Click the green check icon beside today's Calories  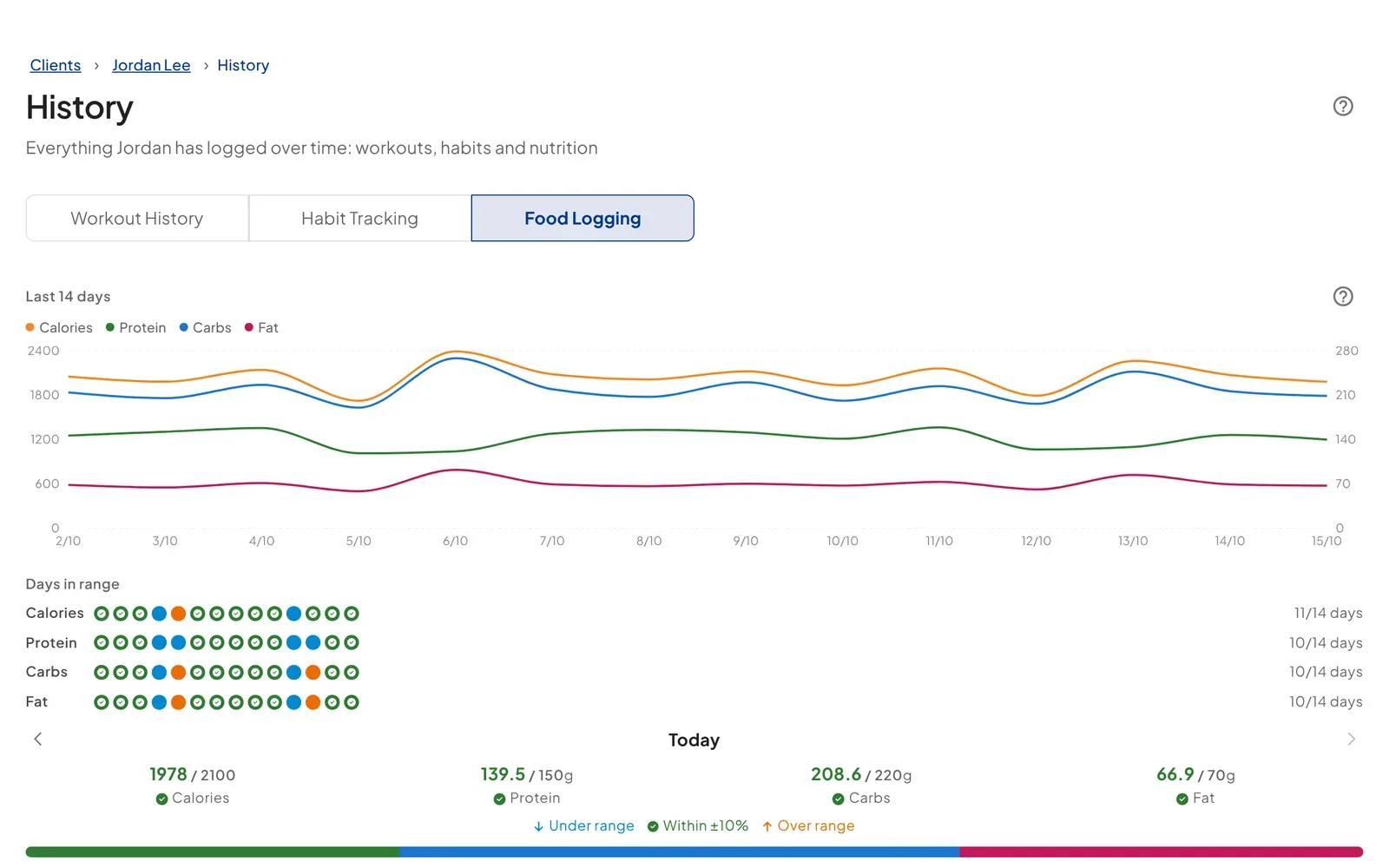click(x=161, y=799)
